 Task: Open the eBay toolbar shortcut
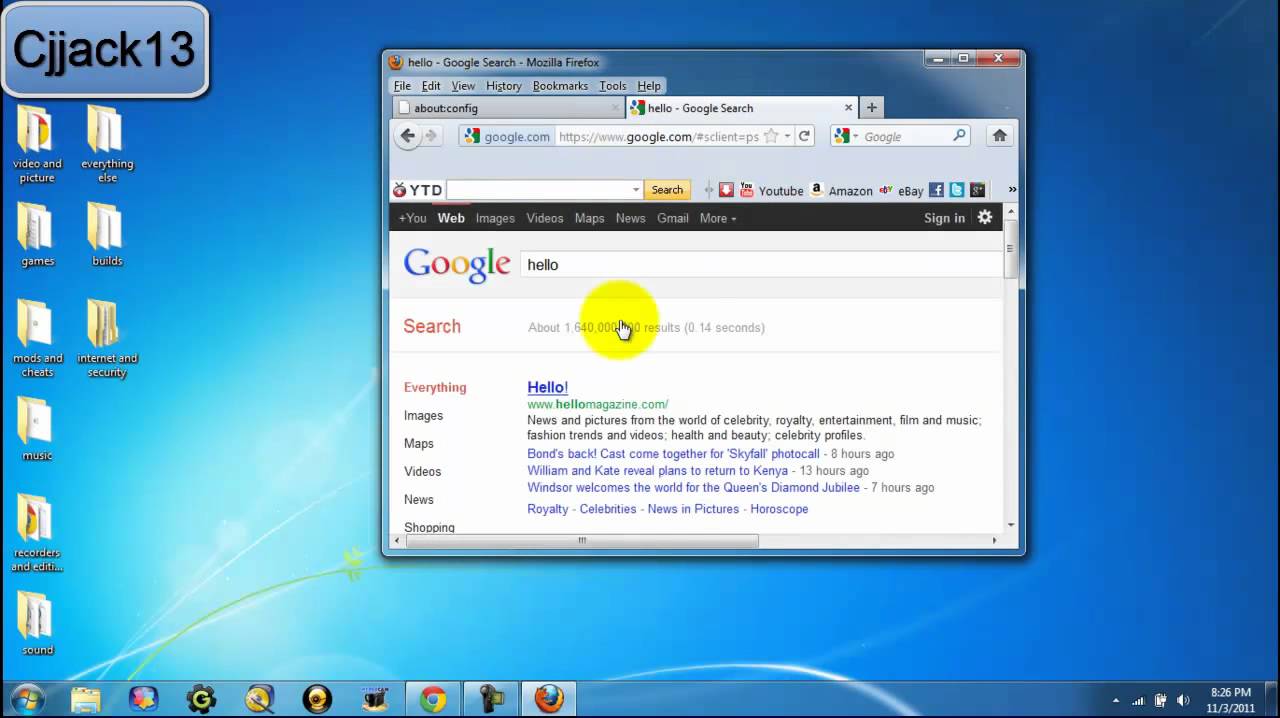901,190
